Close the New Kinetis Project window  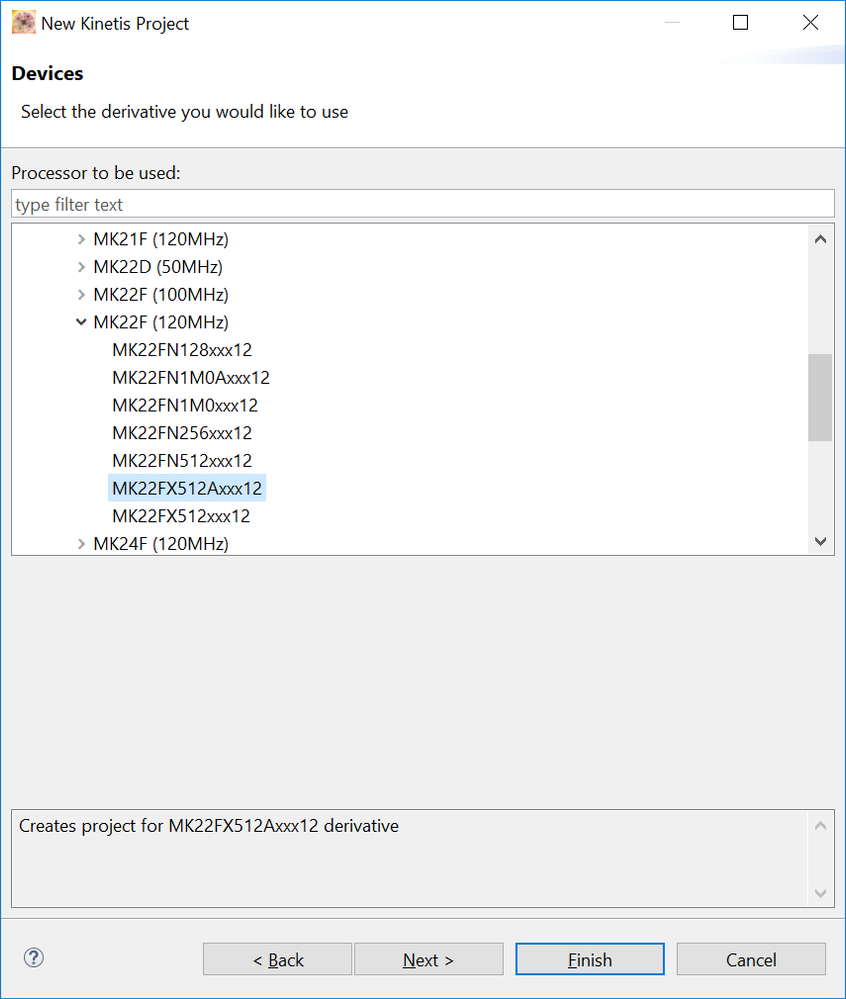[810, 23]
